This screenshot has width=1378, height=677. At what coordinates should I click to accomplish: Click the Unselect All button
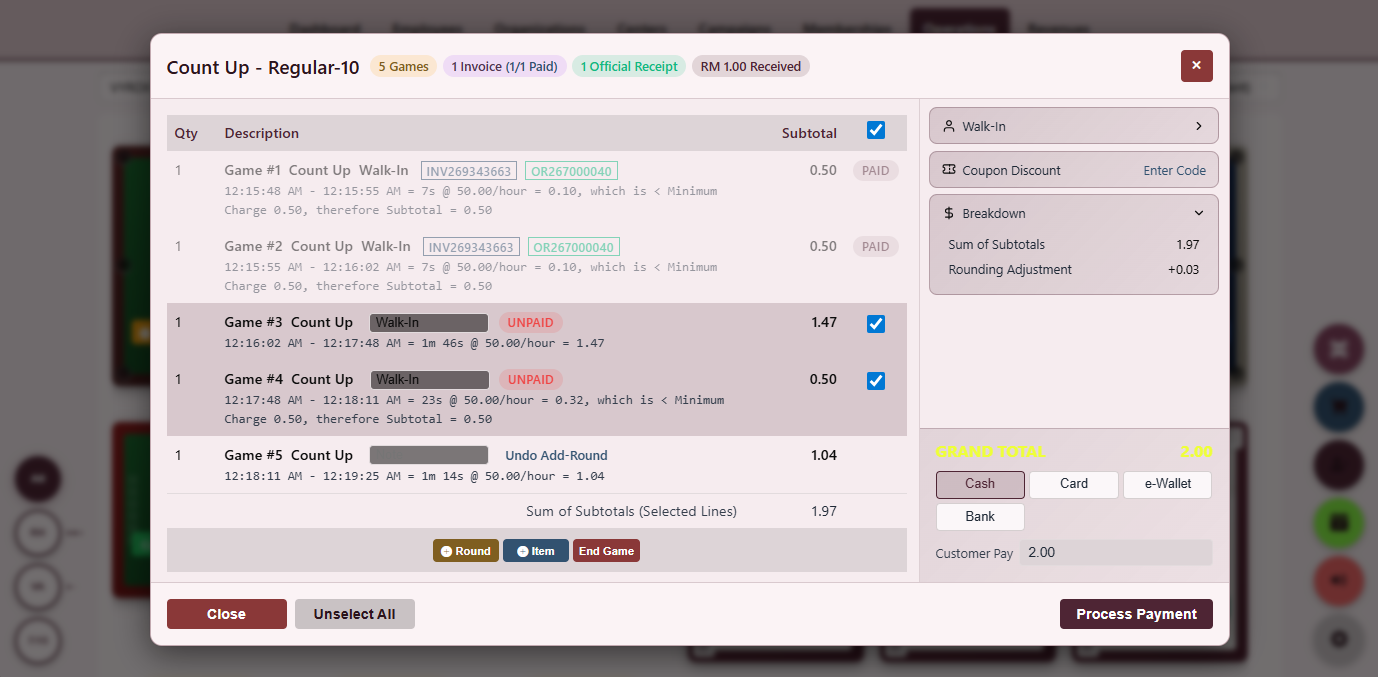(x=354, y=614)
